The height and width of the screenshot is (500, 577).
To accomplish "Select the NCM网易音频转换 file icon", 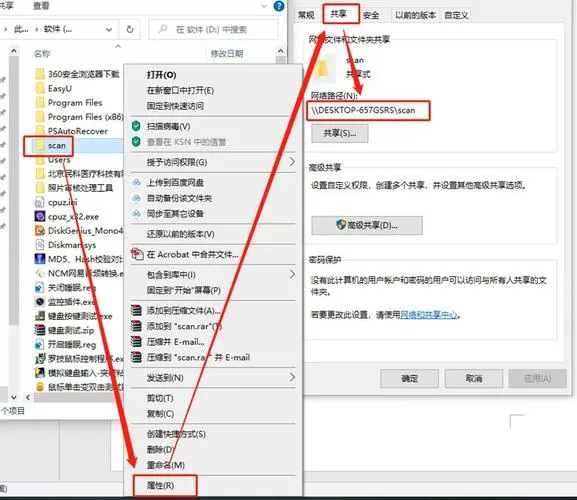I will (x=40, y=273).
